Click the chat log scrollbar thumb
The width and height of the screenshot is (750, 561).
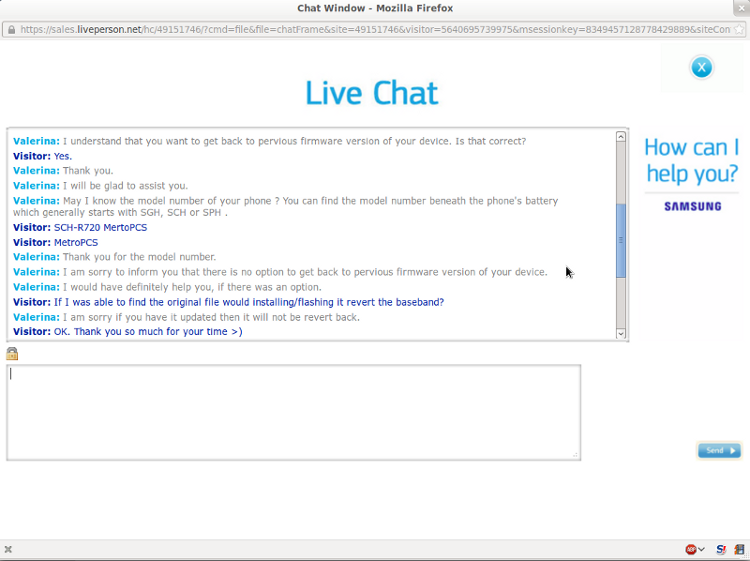[x=621, y=241]
